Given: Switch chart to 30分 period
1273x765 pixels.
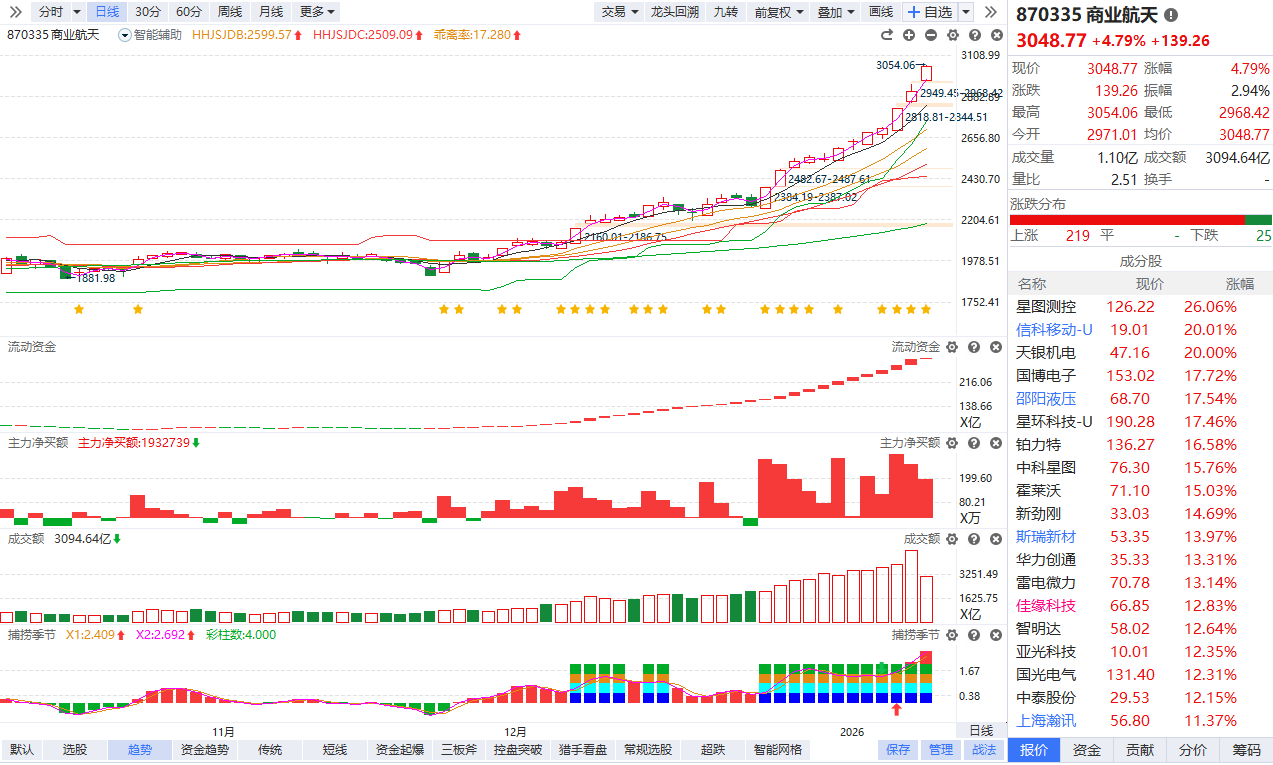Looking at the screenshot, I should tap(147, 12).
